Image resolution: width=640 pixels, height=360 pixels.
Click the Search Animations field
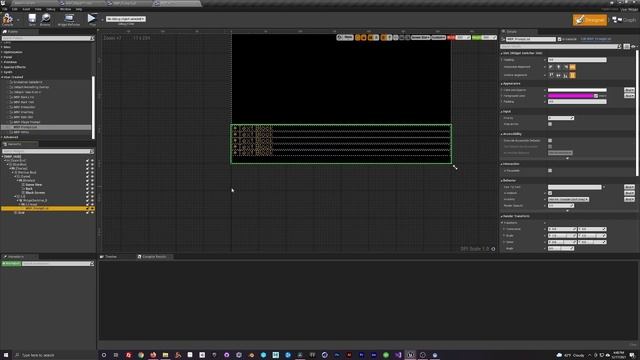click(x=57, y=264)
